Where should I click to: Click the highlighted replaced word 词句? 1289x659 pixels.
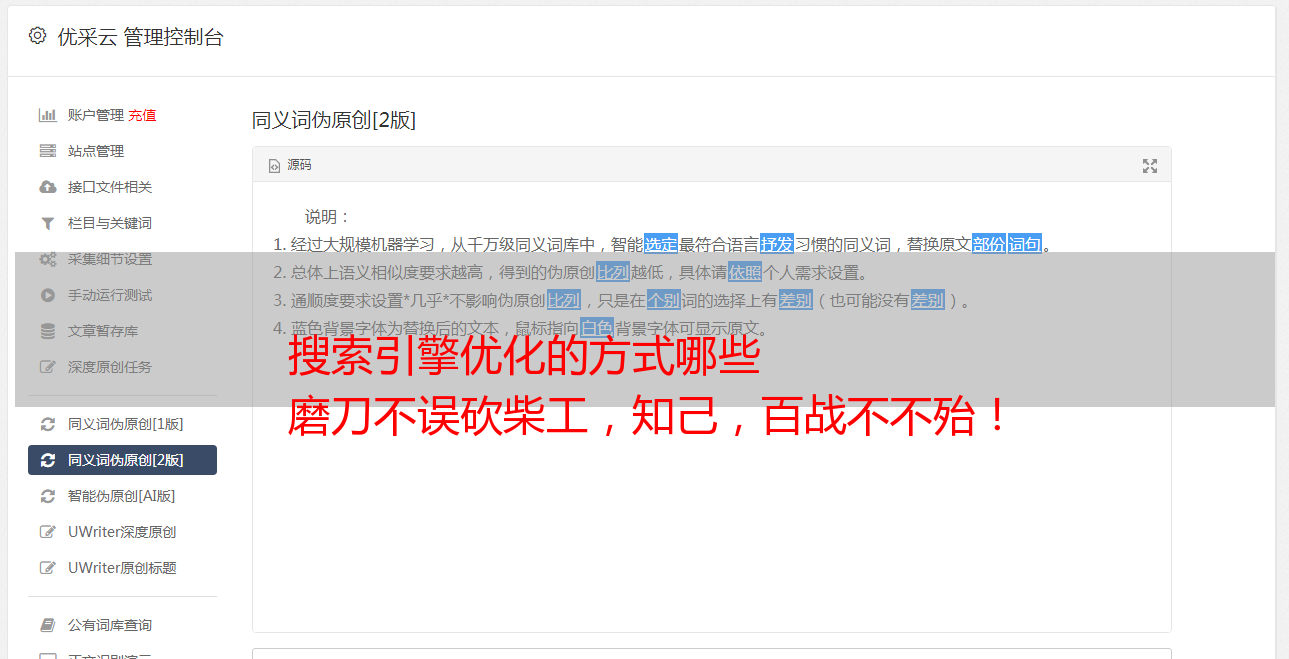tap(1025, 244)
